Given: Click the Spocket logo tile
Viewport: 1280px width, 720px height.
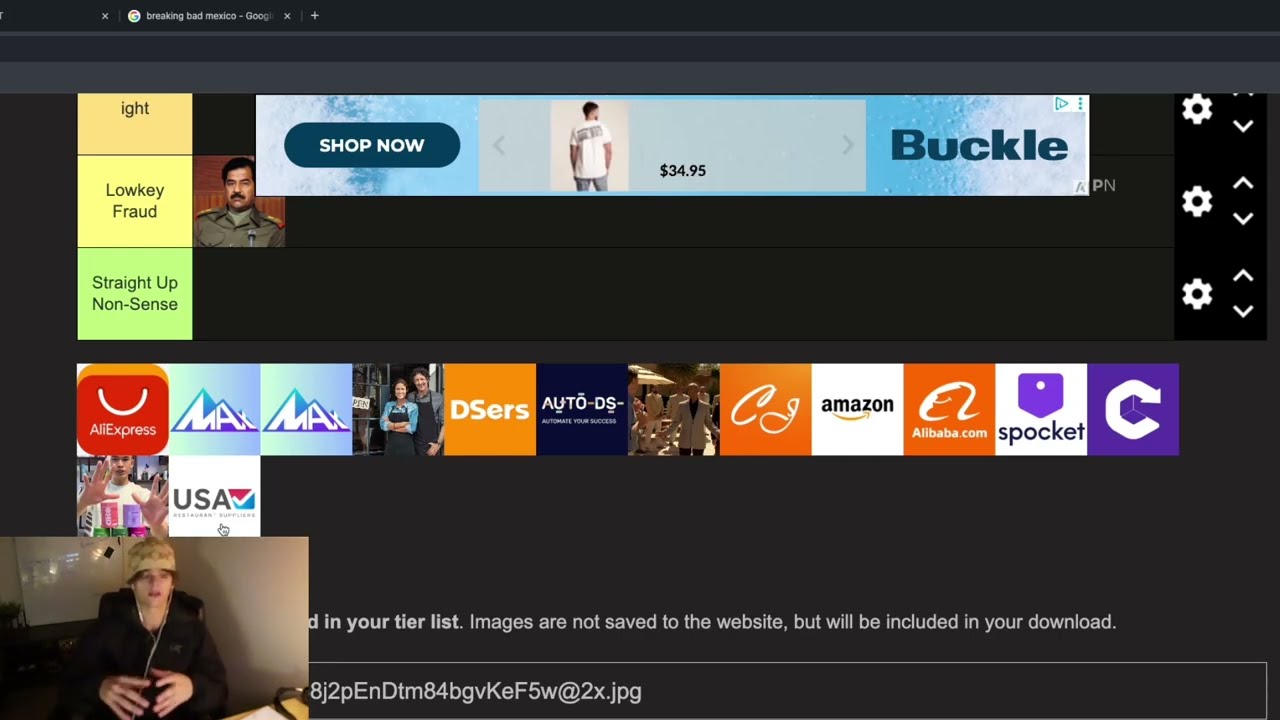Looking at the screenshot, I should tap(1041, 409).
